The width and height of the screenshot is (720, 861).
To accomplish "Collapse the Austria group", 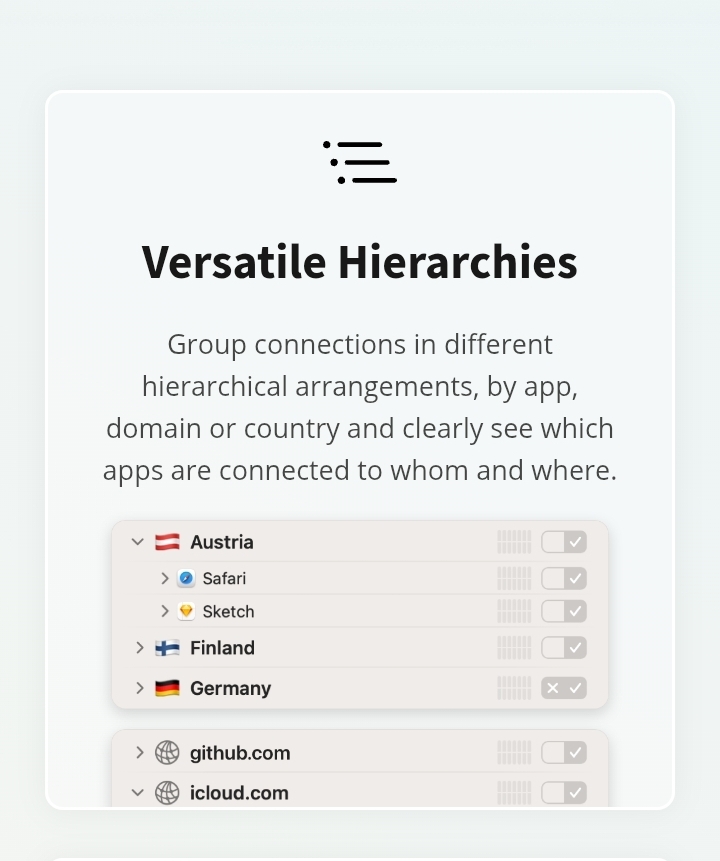I will point(138,542).
